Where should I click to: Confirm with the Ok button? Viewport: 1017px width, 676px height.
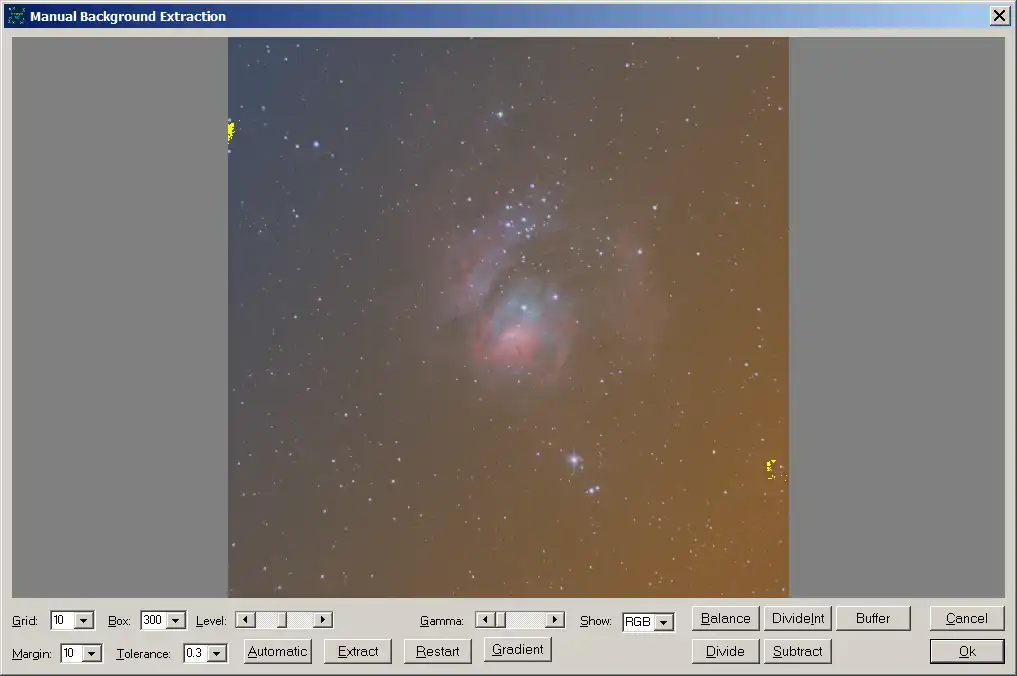[967, 651]
